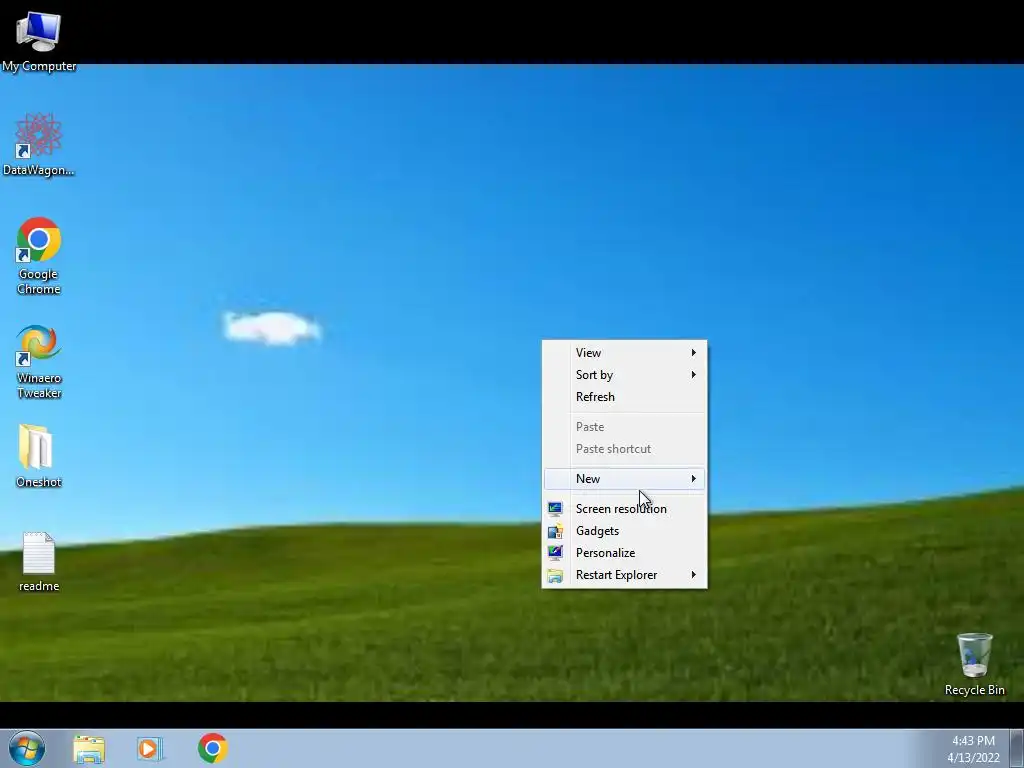Open Screen resolution from context menu
Viewport: 1024px width, 768px height.
[x=624, y=509]
